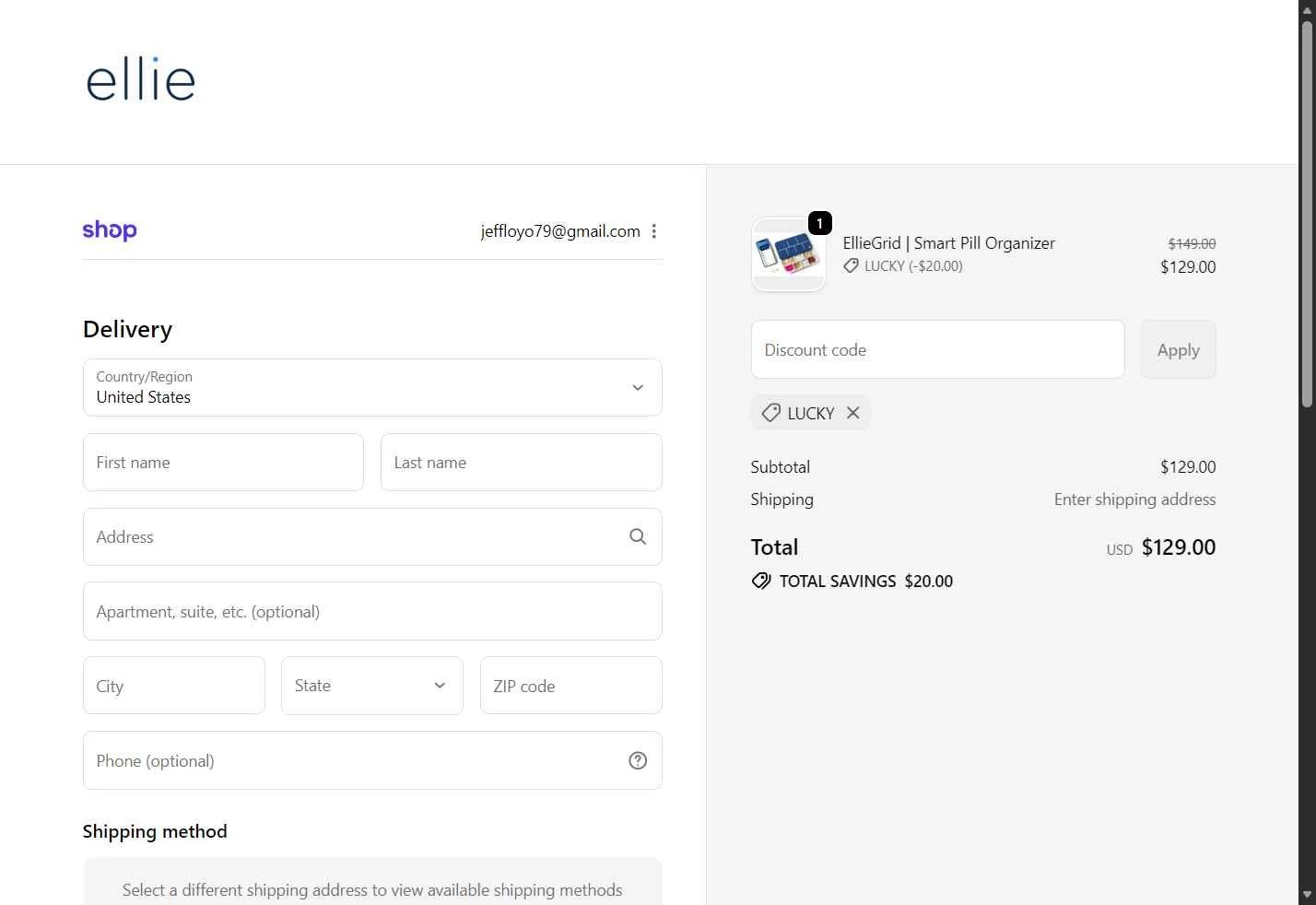Click the Shipping method heading
This screenshot has width=1316, height=905.
click(x=155, y=831)
